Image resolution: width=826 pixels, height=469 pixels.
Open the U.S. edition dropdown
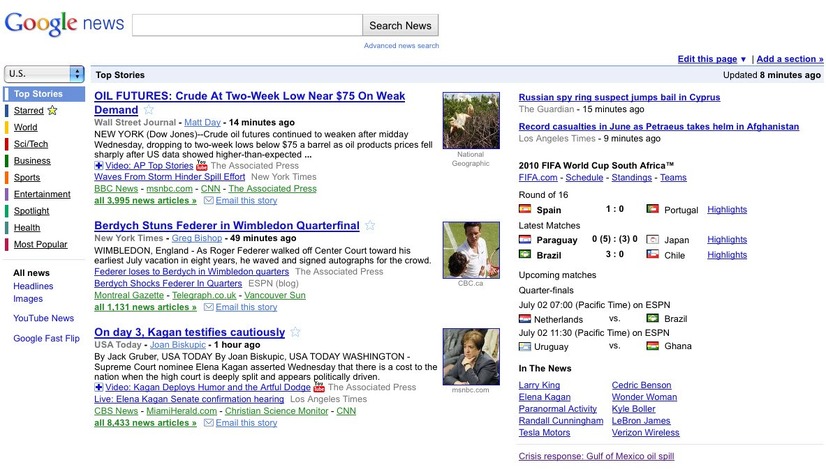(44, 74)
